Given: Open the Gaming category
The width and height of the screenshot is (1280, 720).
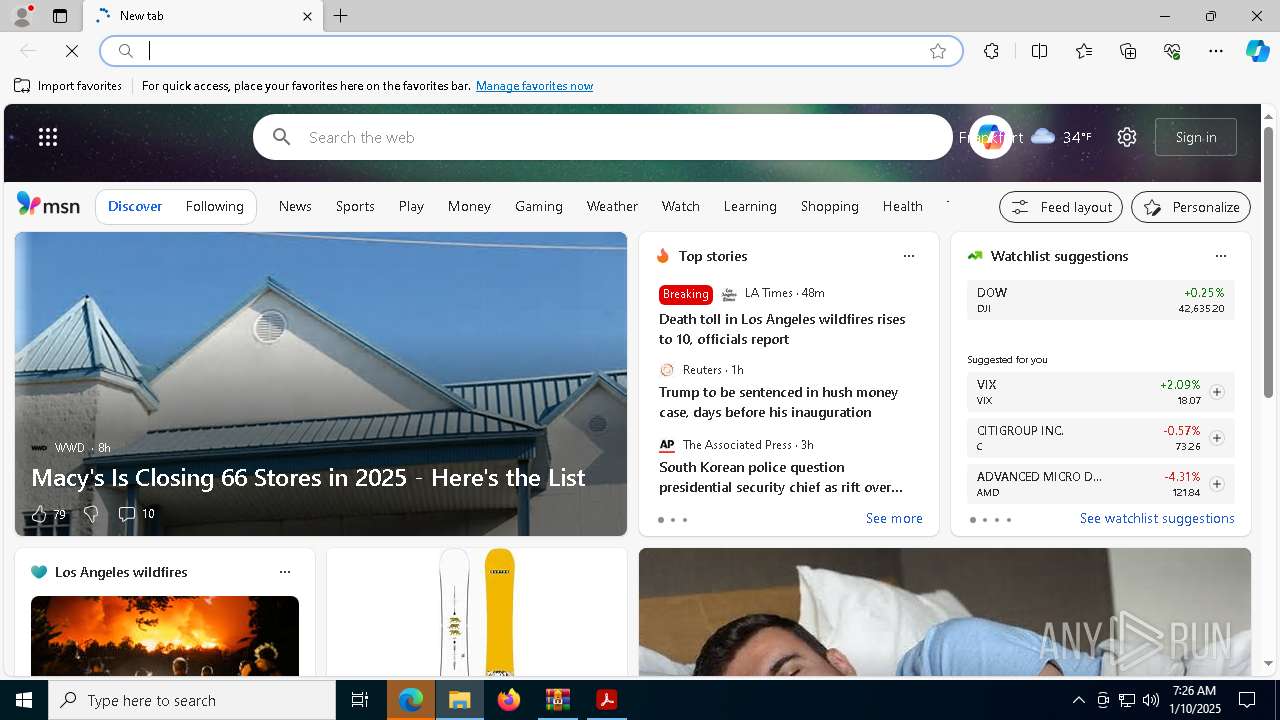Looking at the screenshot, I should point(539,206).
